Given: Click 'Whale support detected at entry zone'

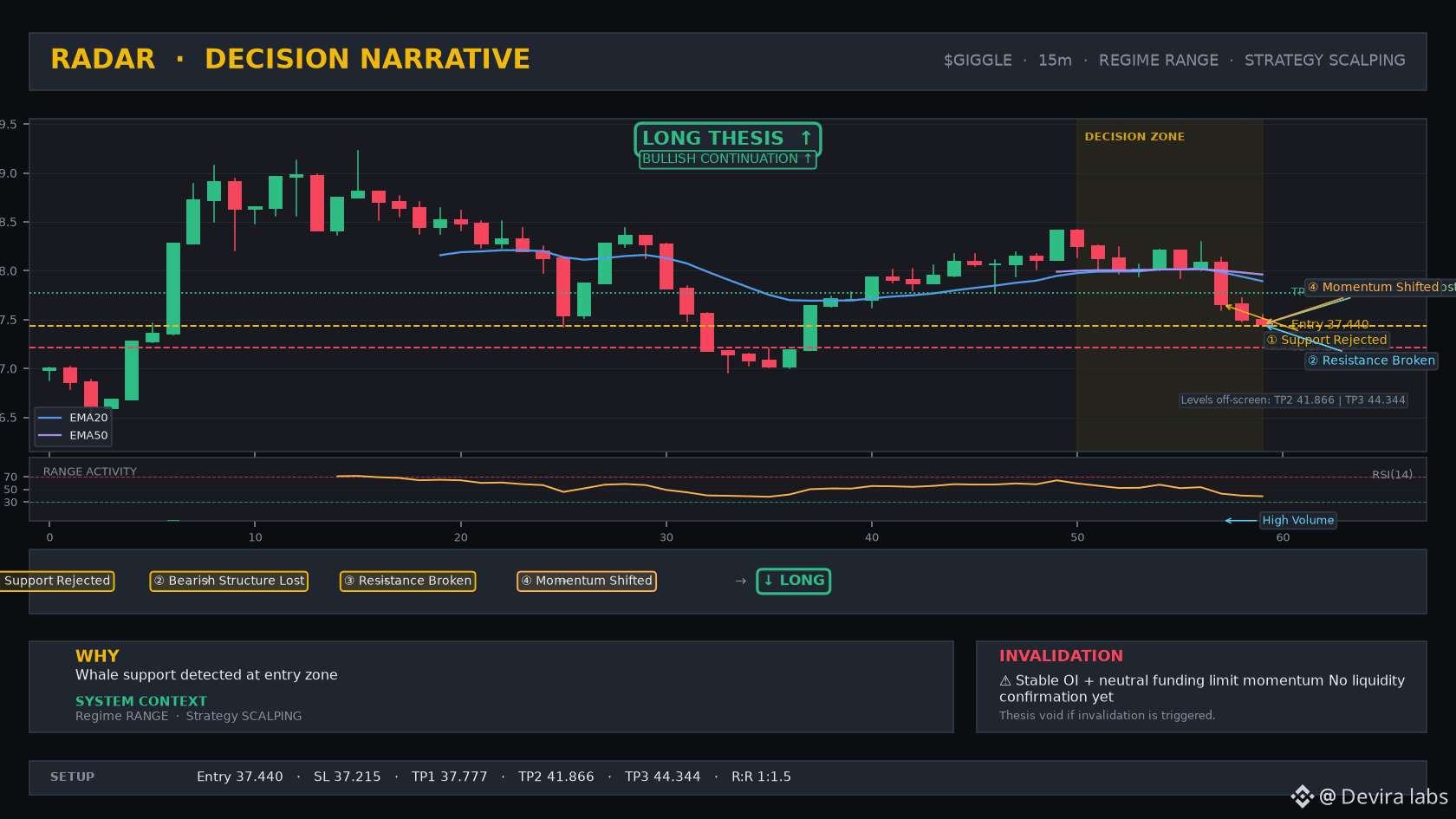Looking at the screenshot, I should coord(206,675).
